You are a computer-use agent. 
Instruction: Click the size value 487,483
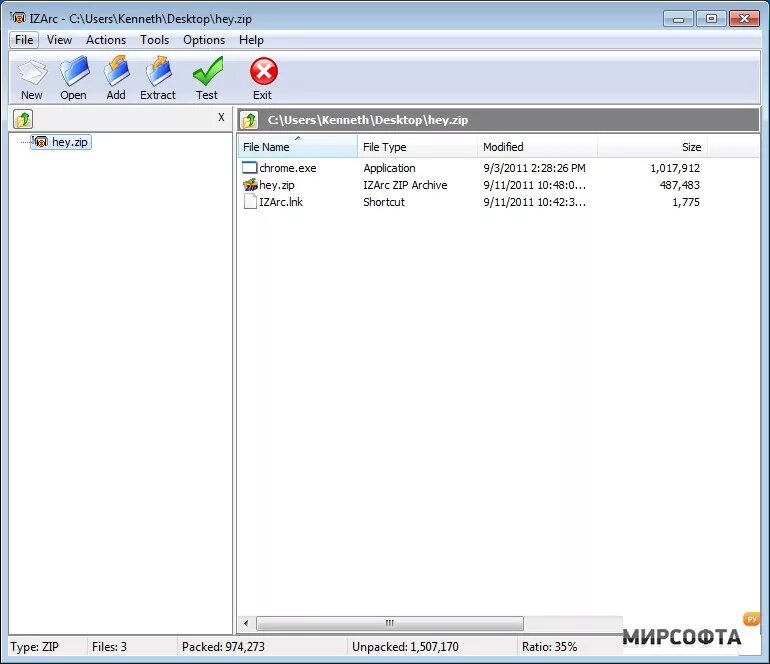click(680, 185)
